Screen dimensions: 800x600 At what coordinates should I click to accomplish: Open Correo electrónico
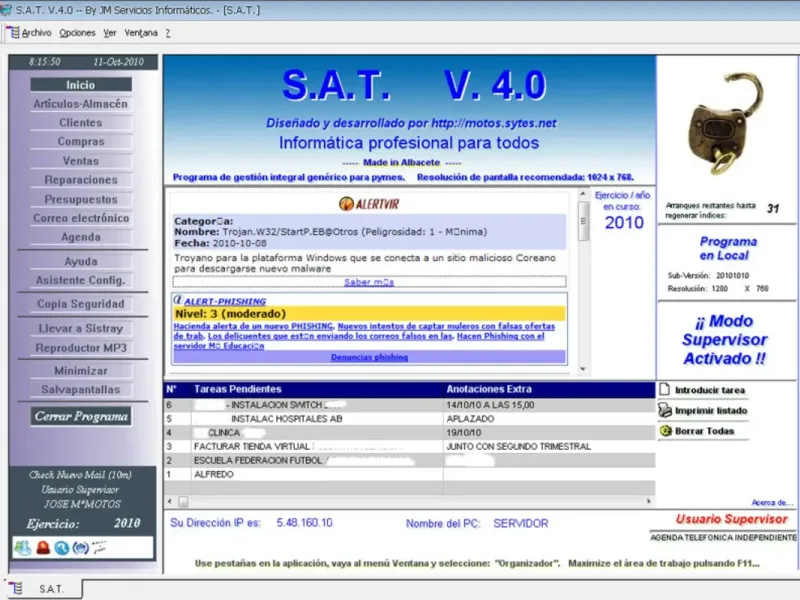pyautogui.click(x=81, y=218)
